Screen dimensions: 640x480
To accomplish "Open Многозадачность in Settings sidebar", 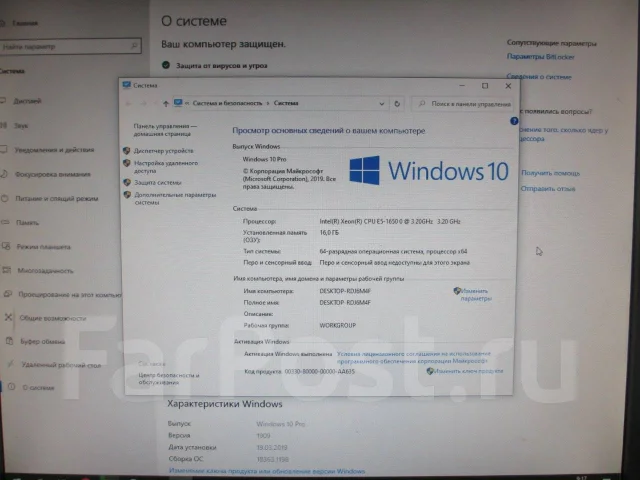I will pos(45,271).
